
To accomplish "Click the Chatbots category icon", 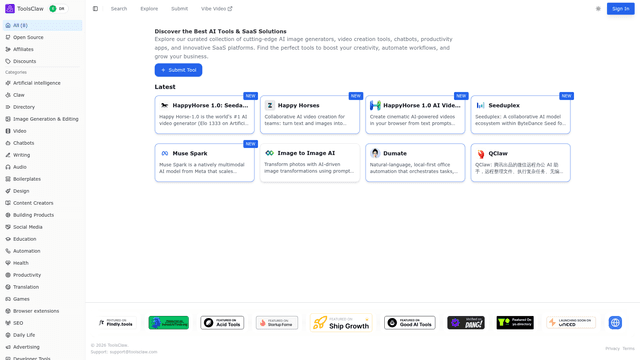I will [x=8, y=143].
